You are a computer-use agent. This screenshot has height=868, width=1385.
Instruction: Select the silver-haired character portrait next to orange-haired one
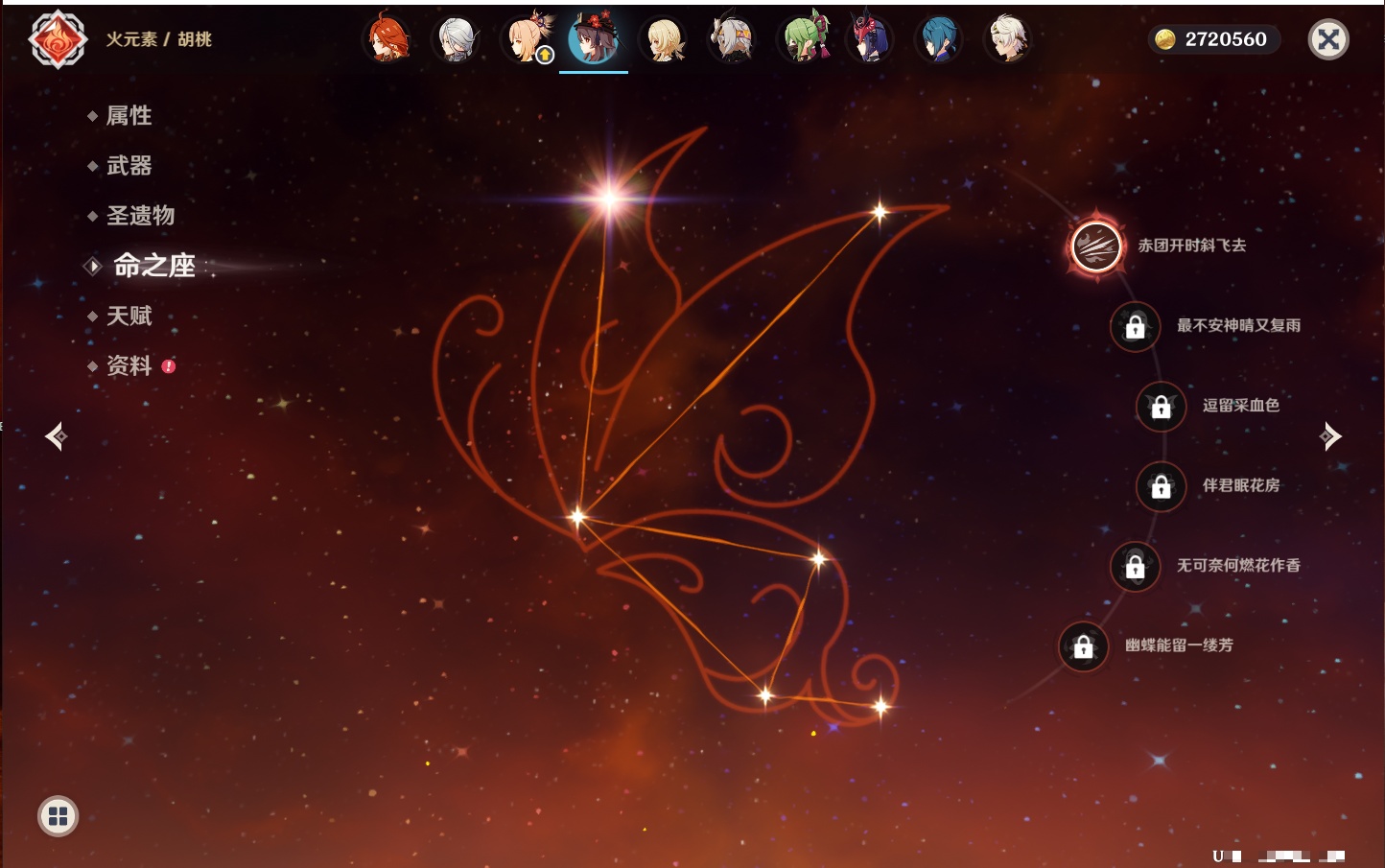[x=456, y=39]
